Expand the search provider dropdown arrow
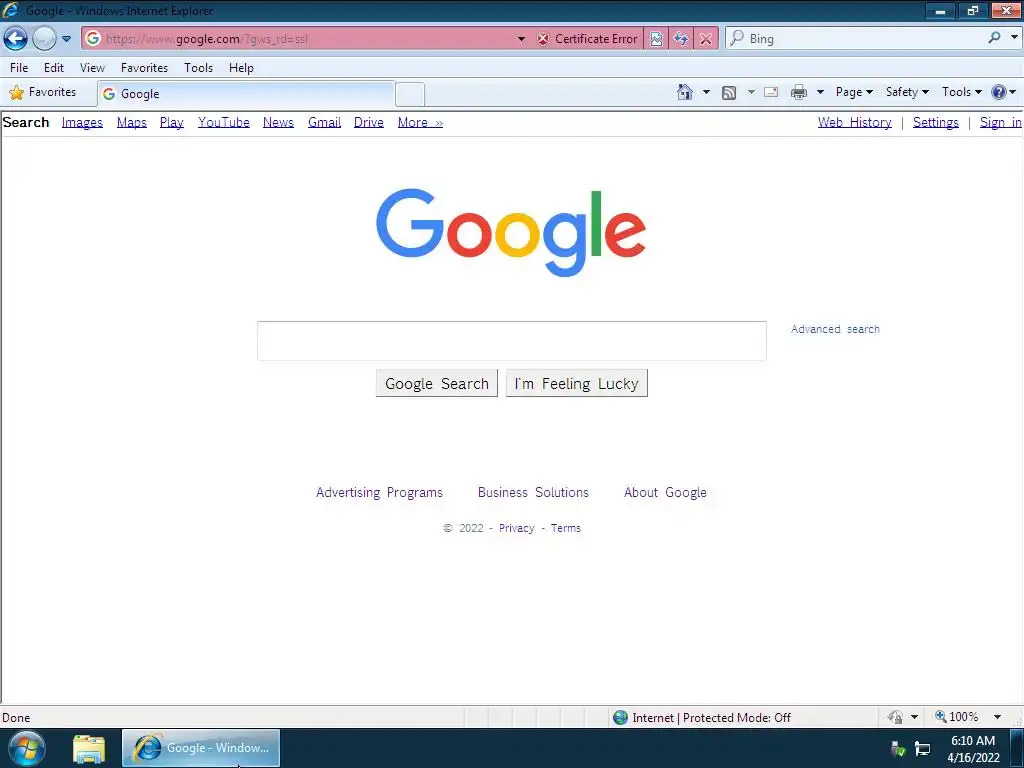This screenshot has height=768, width=1024. [1014, 38]
